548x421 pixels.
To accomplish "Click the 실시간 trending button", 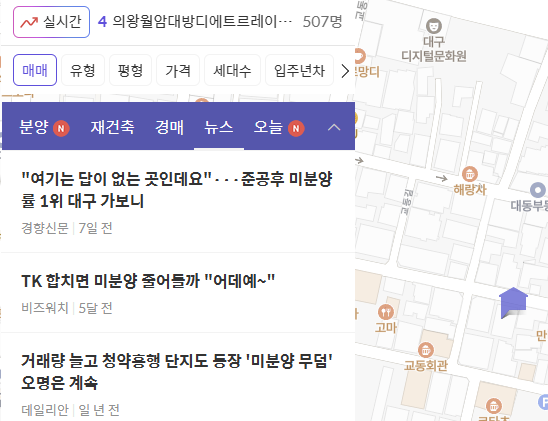I will tap(51, 22).
